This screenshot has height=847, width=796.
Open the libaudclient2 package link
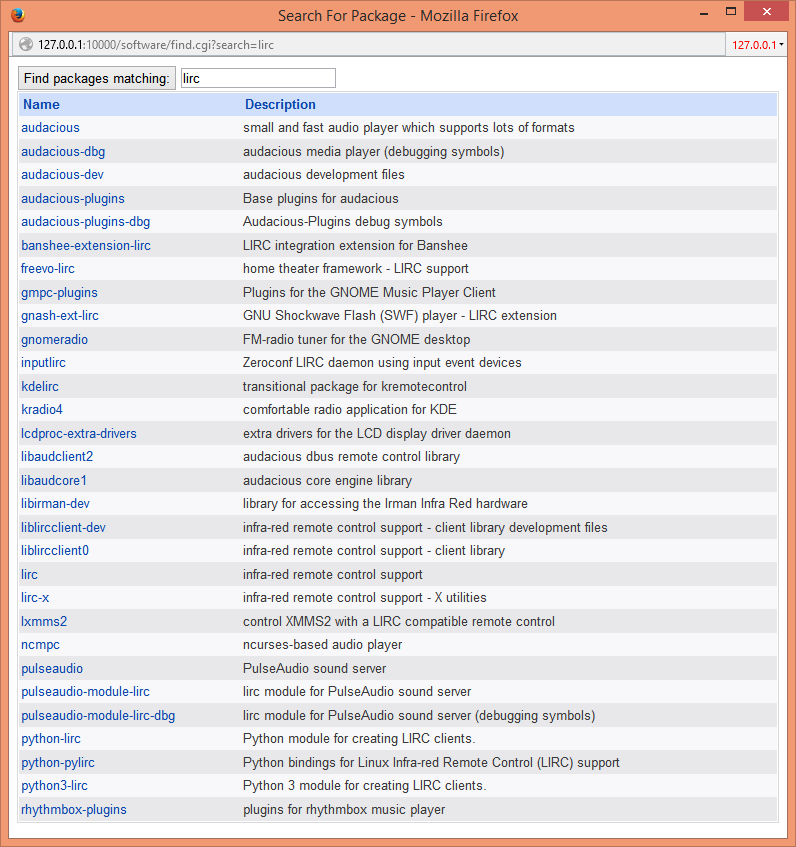coord(57,456)
